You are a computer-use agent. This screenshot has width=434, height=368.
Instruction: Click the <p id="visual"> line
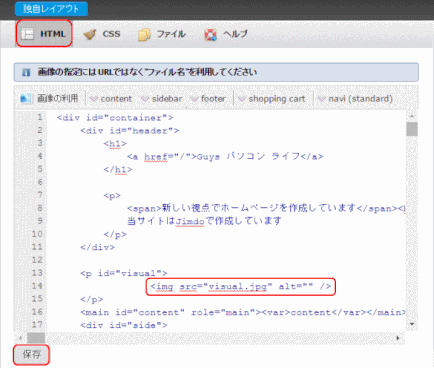pyautogui.click(x=124, y=274)
